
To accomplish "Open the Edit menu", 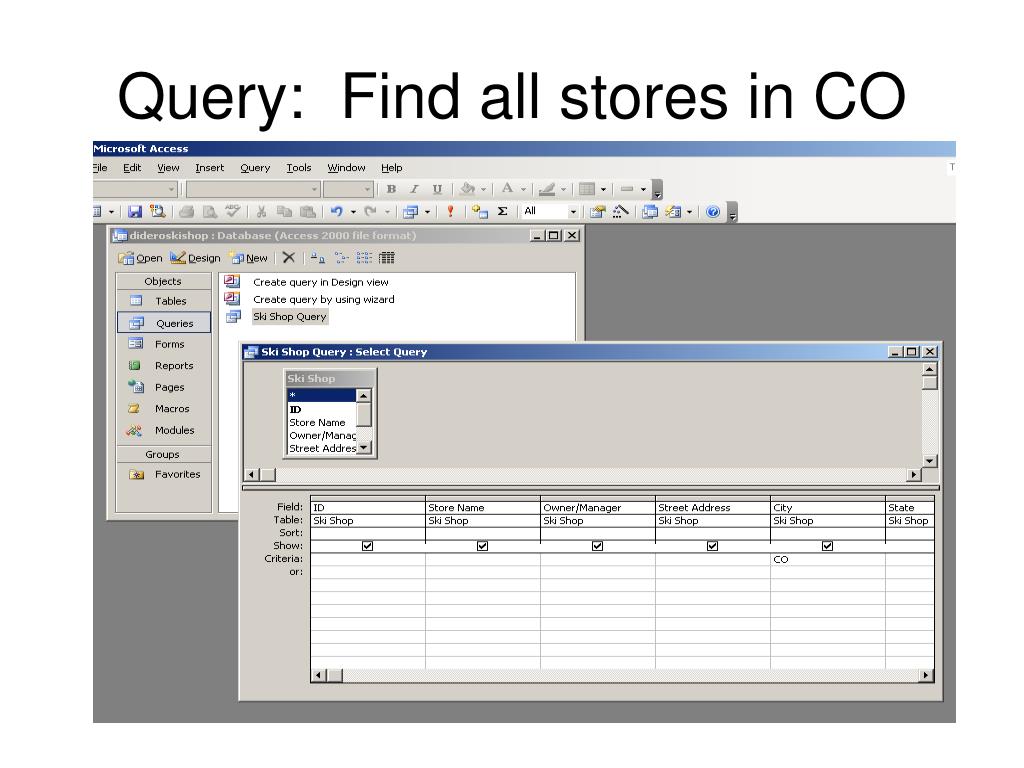I will [132, 168].
